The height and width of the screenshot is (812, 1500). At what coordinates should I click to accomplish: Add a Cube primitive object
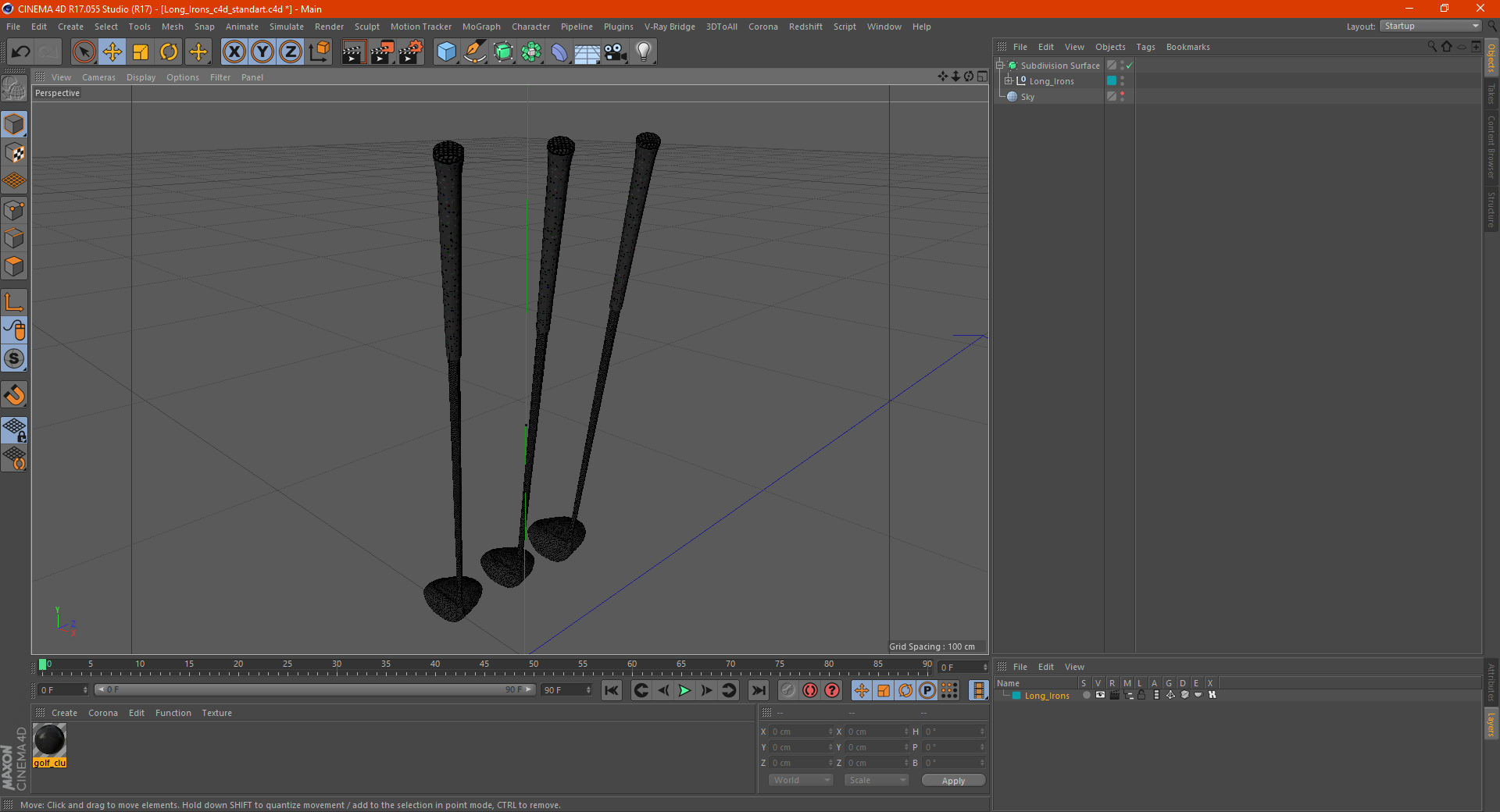(446, 52)
